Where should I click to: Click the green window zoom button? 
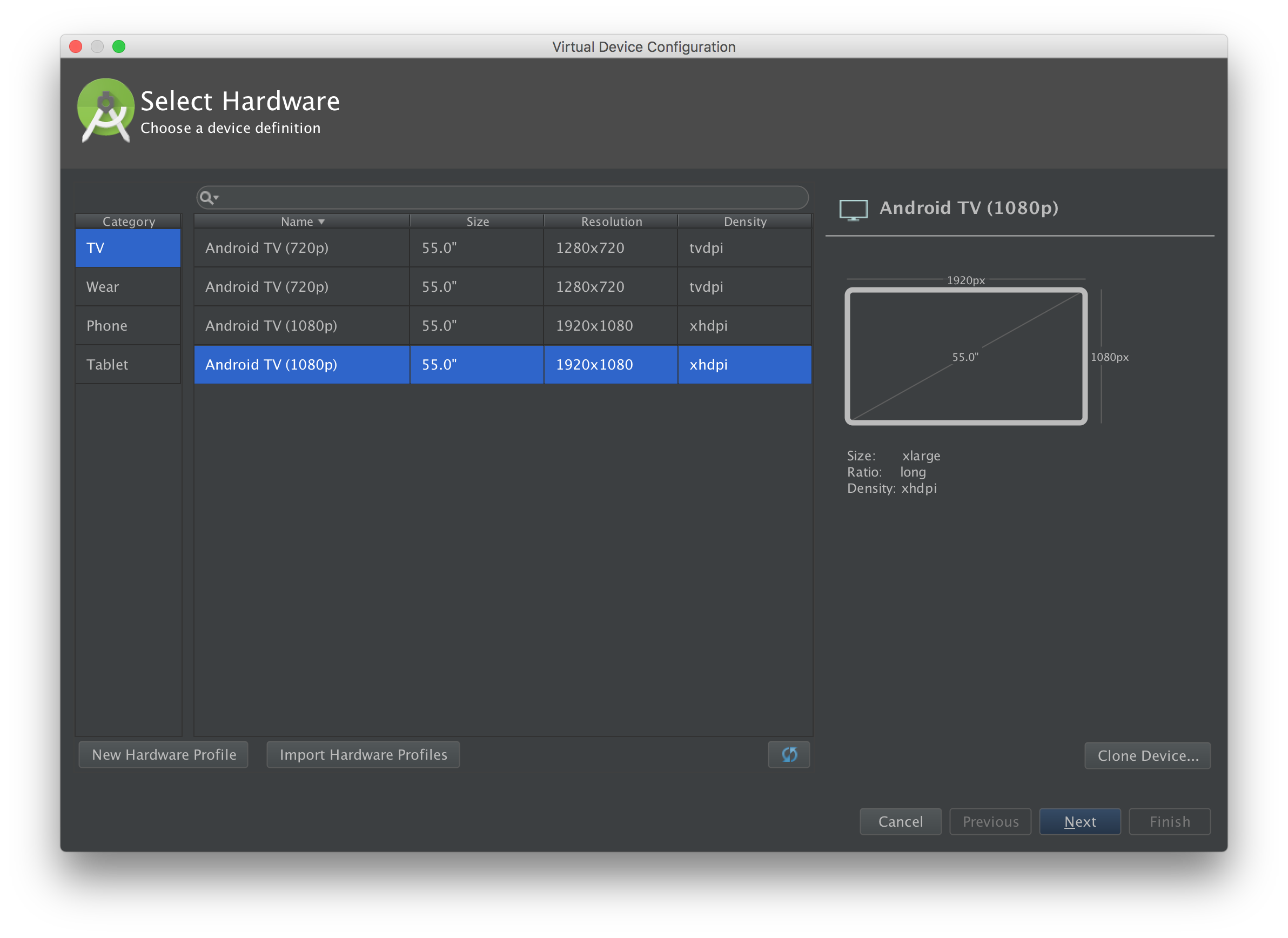pos(119,46)
